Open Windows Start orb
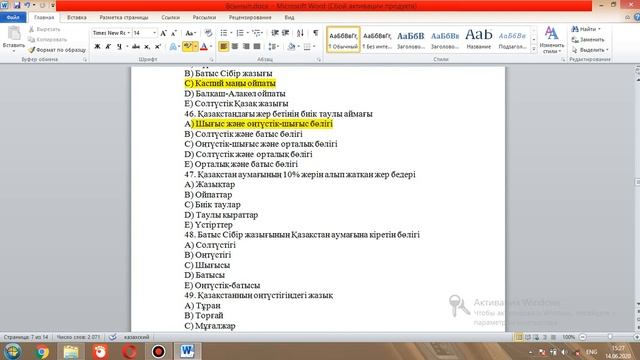Image resolution: width=640 pixels, height=360 pixels. click(13, 351)
